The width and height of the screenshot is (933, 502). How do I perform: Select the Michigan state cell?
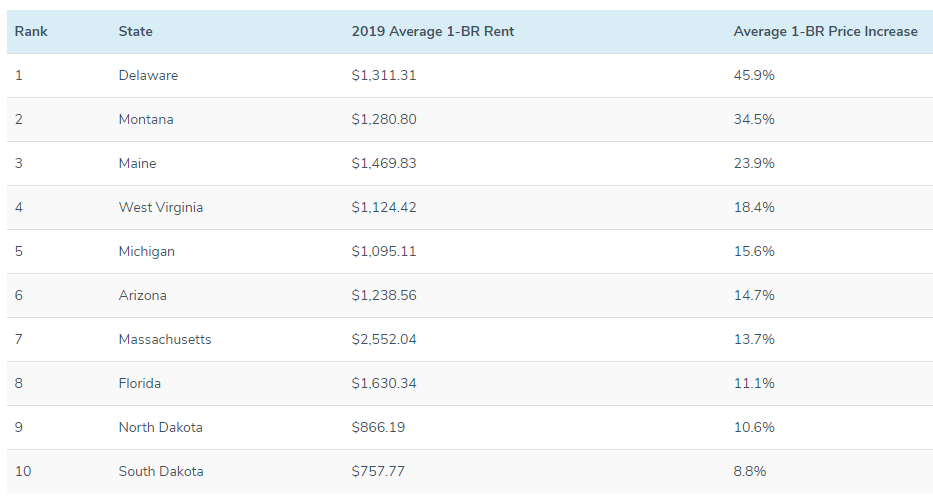(x=146, y=251)
